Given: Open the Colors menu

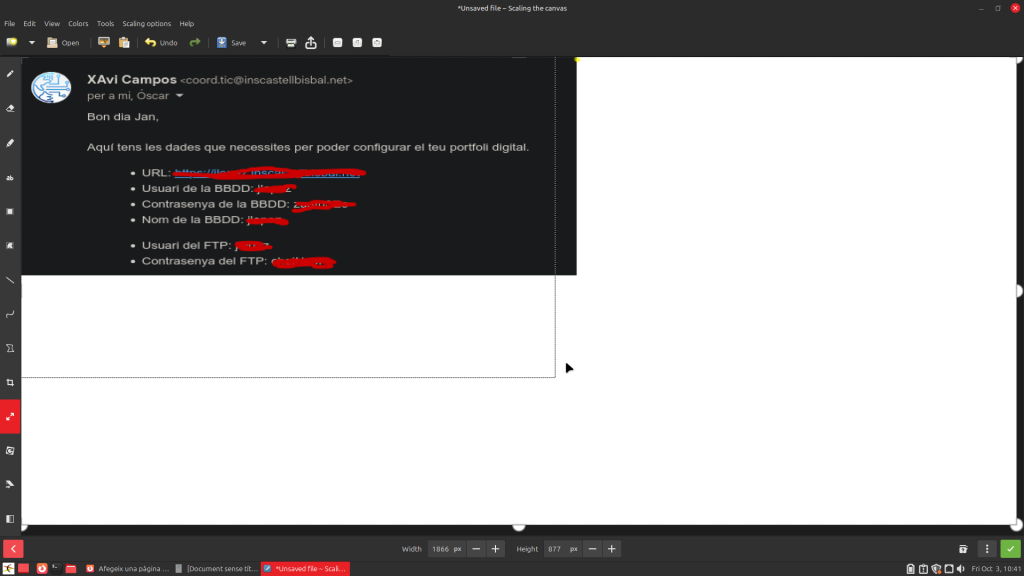Looking at the screenshot, I should pyautogui.click(x=78, y=23).
